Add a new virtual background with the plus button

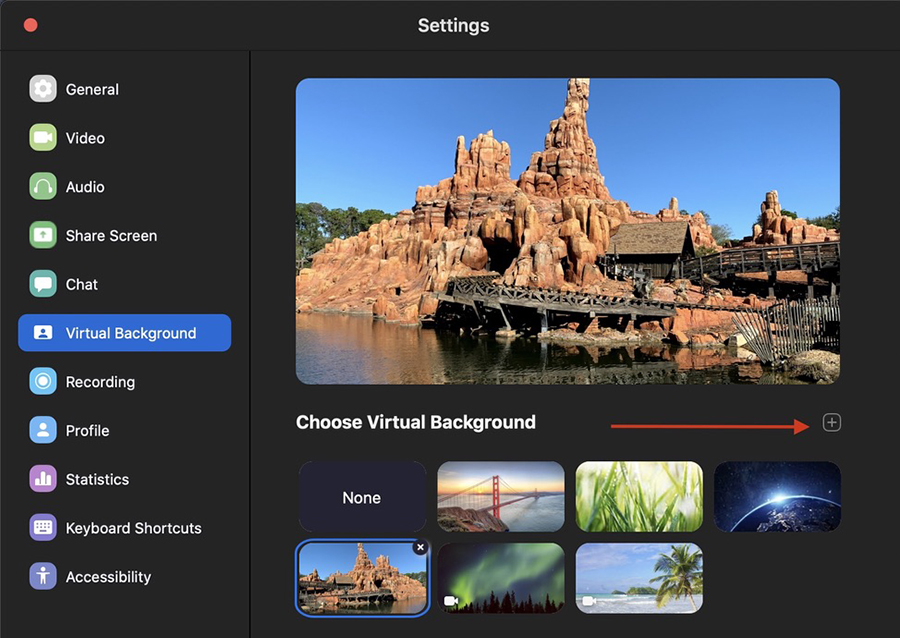coord(831,423)
